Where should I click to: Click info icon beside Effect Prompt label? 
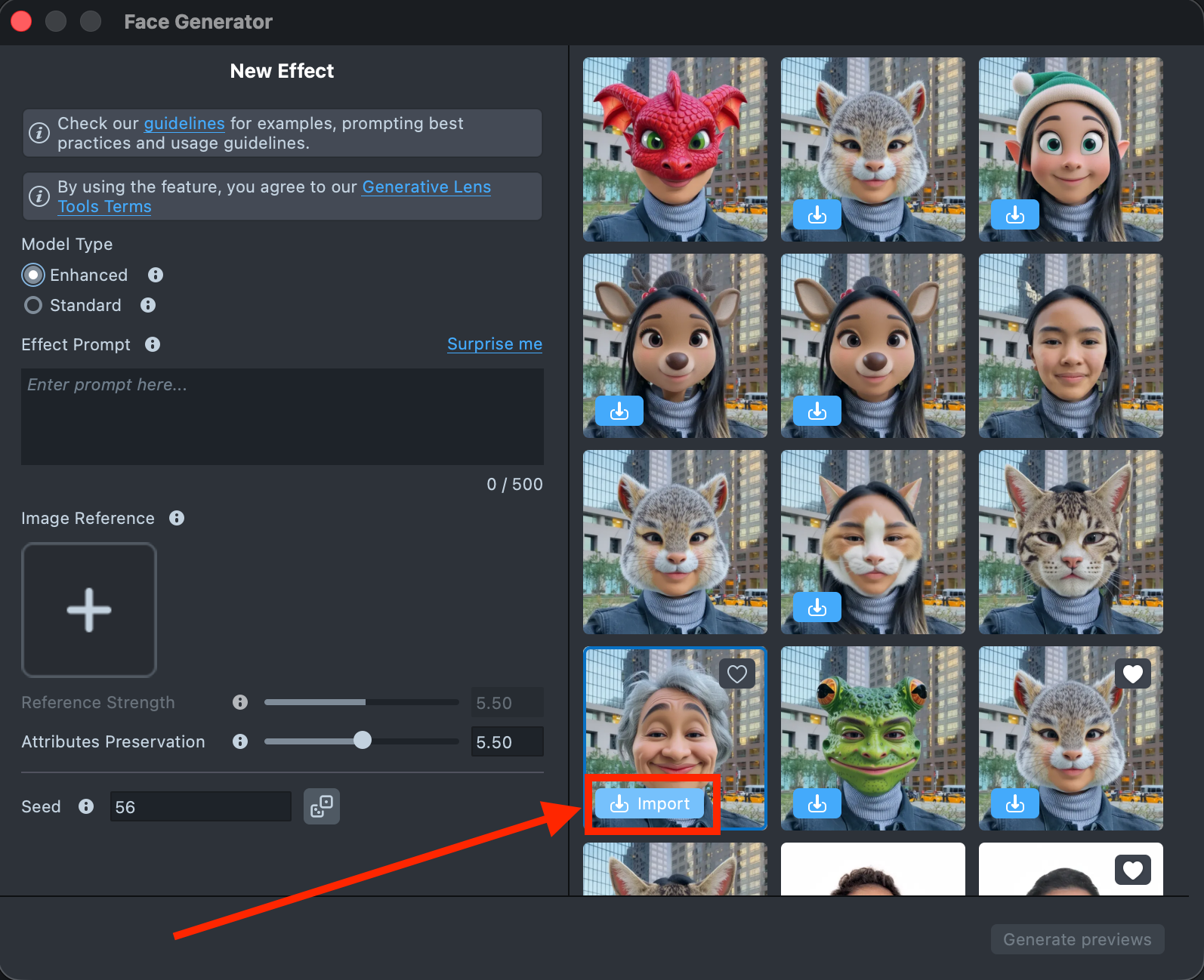153,344
